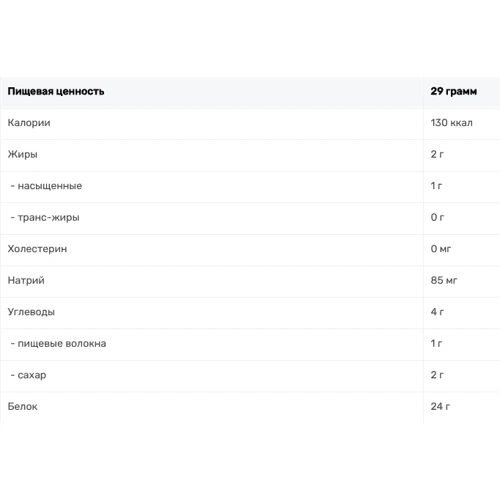Click the 'Белок' row label
500x500 pixels.
point(22,406)
